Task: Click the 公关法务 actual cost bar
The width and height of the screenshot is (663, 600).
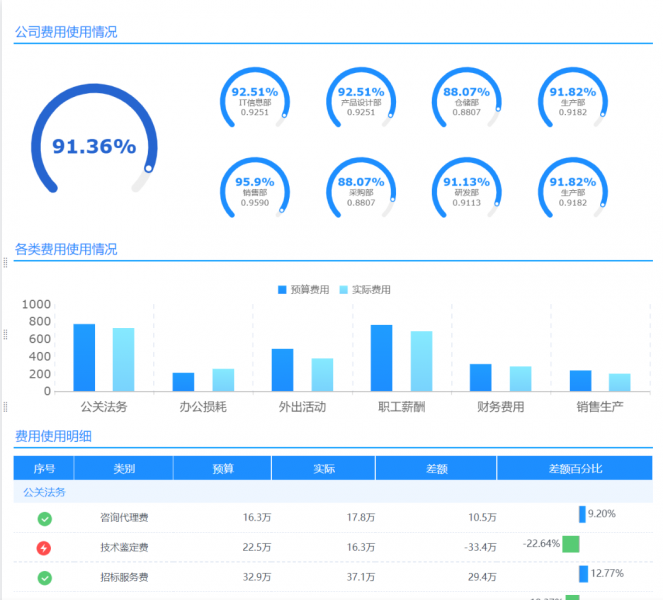Action: tap(123, 360)
